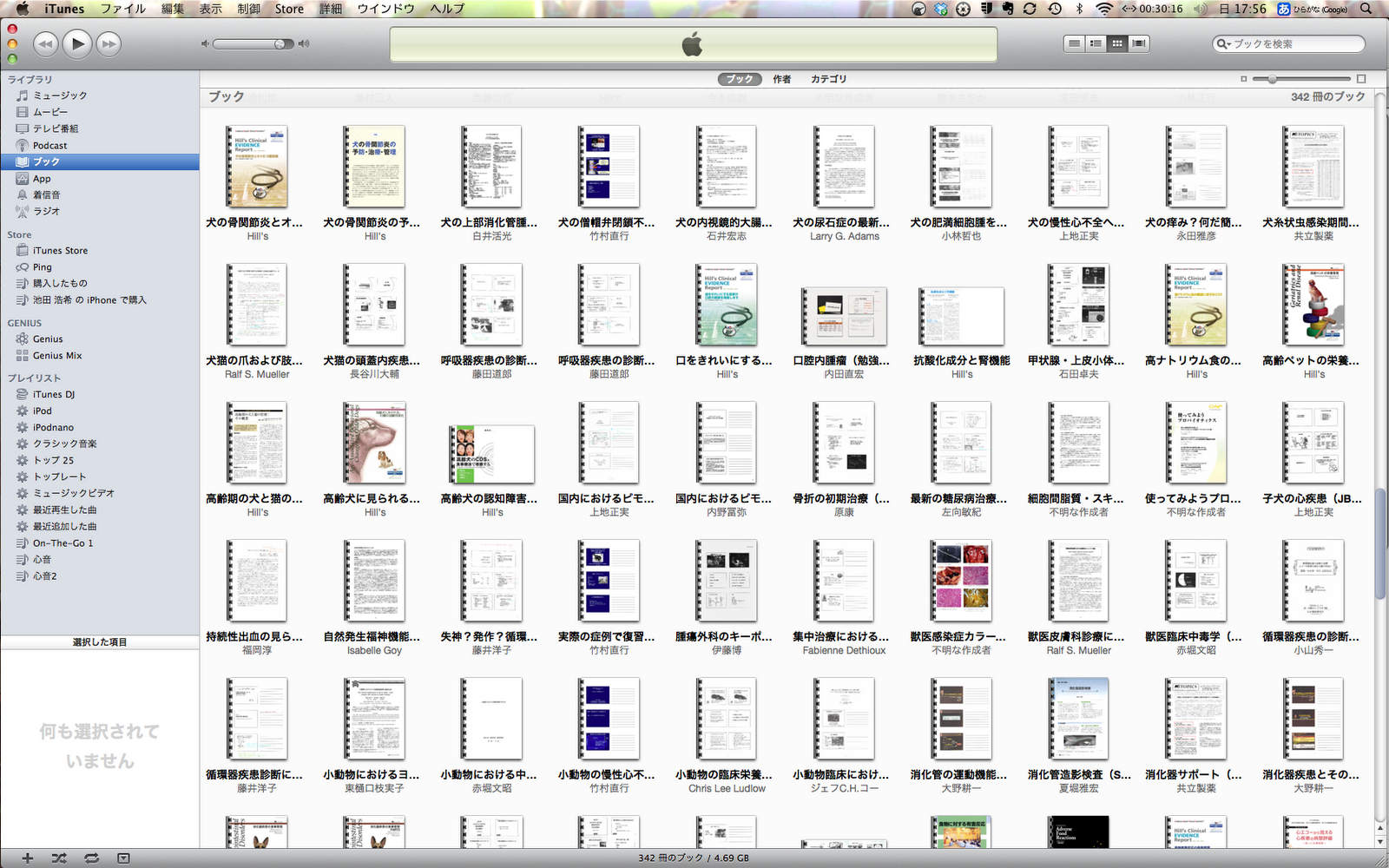Open ラジオ in the sidebar

[x=46, y=211]
